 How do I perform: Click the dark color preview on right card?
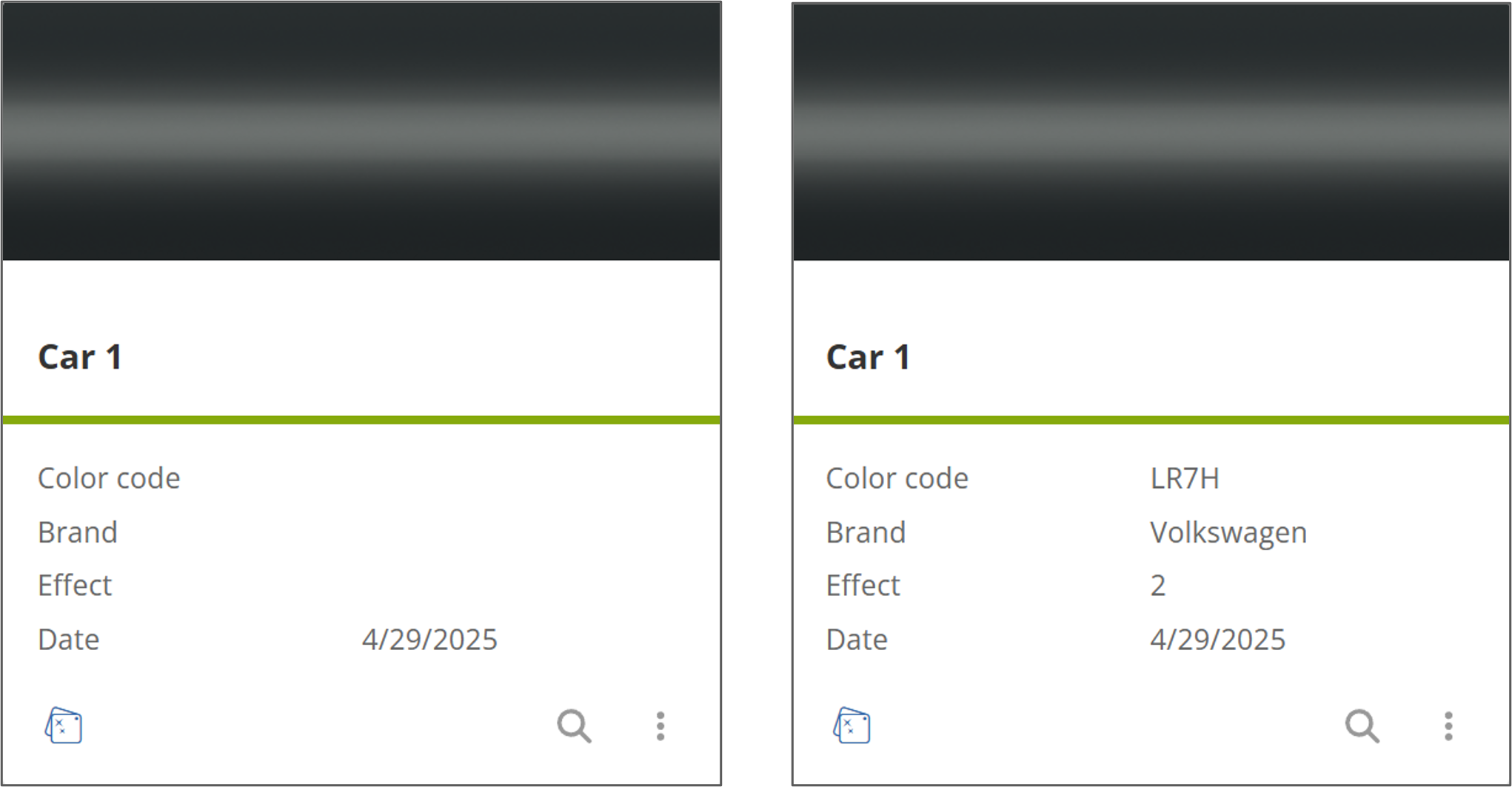[x=1151, y=132]
